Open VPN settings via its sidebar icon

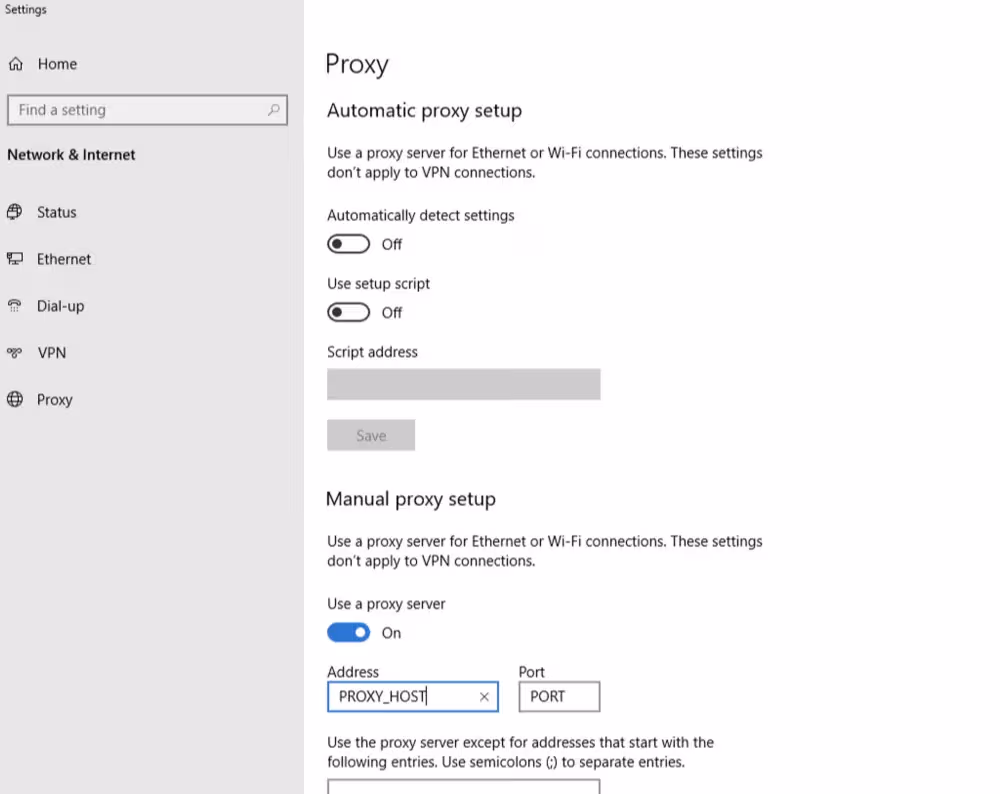coord(15,353)
